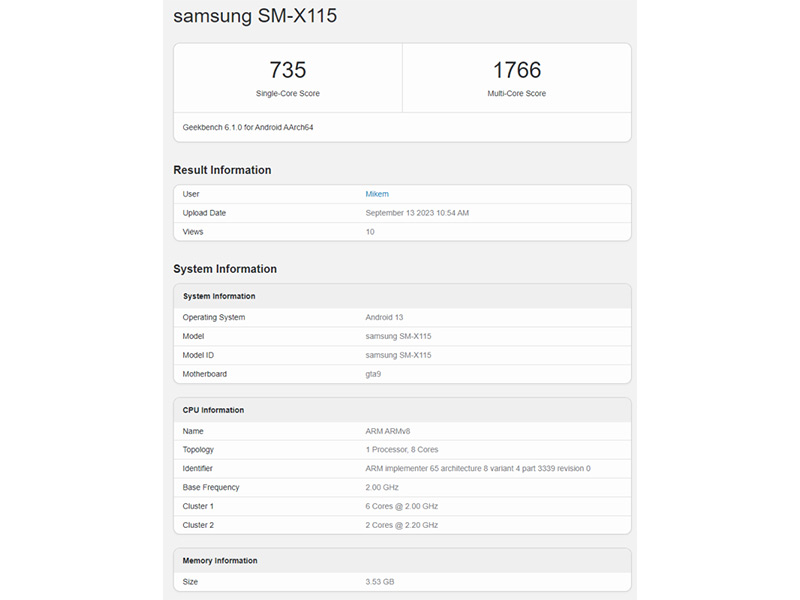Select the Identifier label

tap(197, 468)
